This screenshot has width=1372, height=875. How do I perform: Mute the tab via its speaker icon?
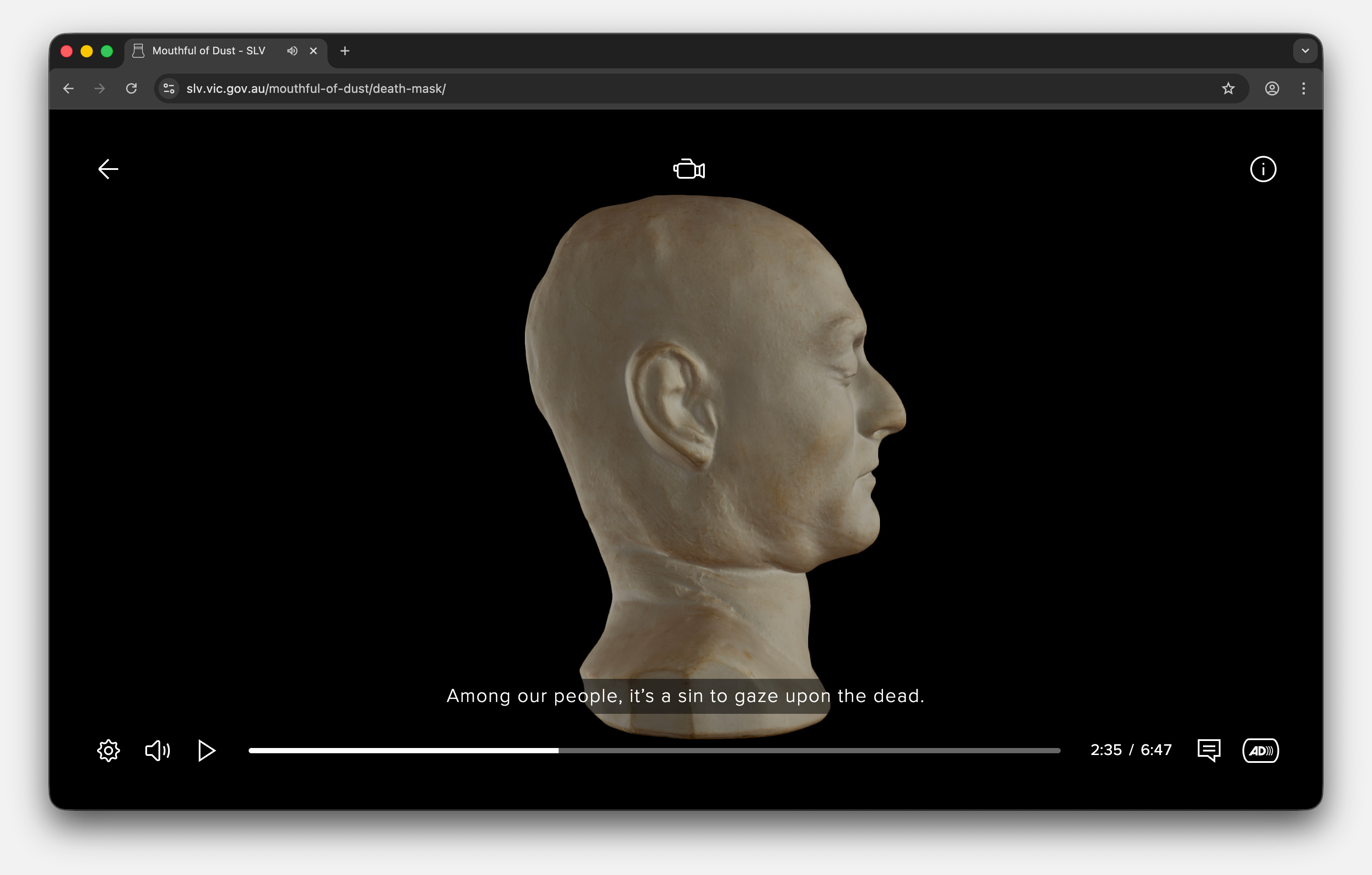point(292,51)
